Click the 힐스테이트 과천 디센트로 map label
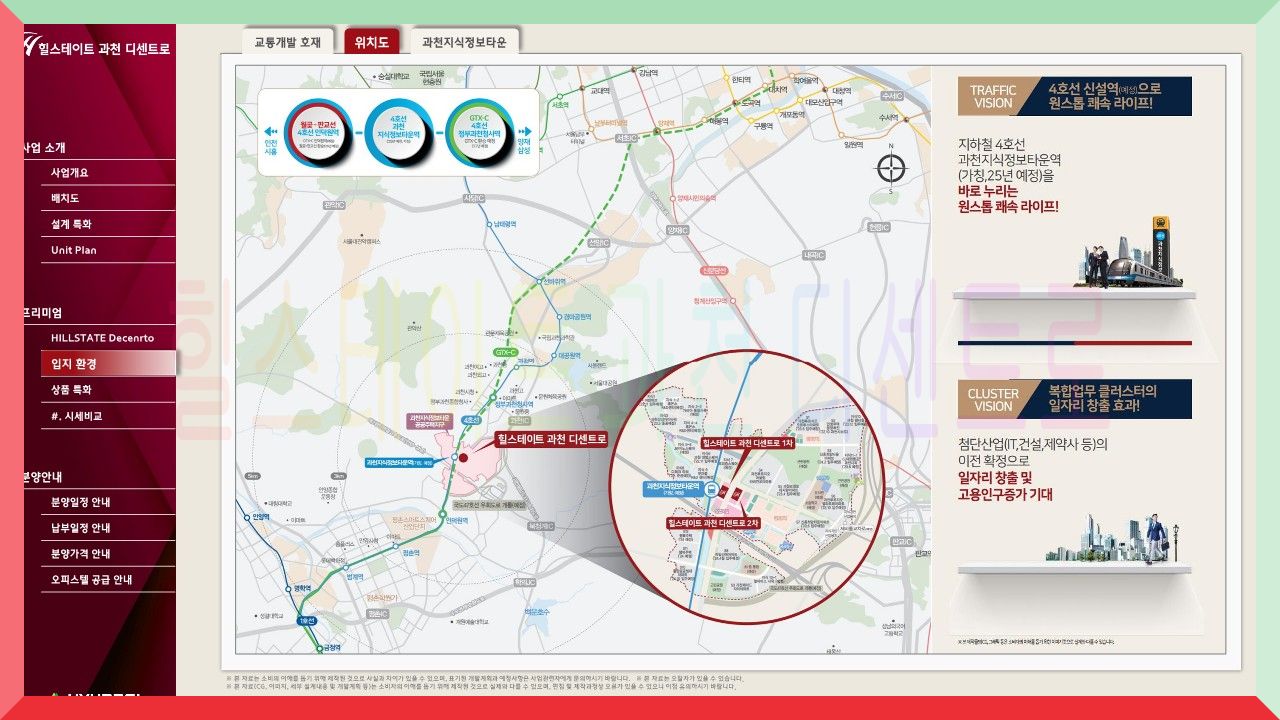This screenshot has height=720, width=1280. [x=552, y=439]
